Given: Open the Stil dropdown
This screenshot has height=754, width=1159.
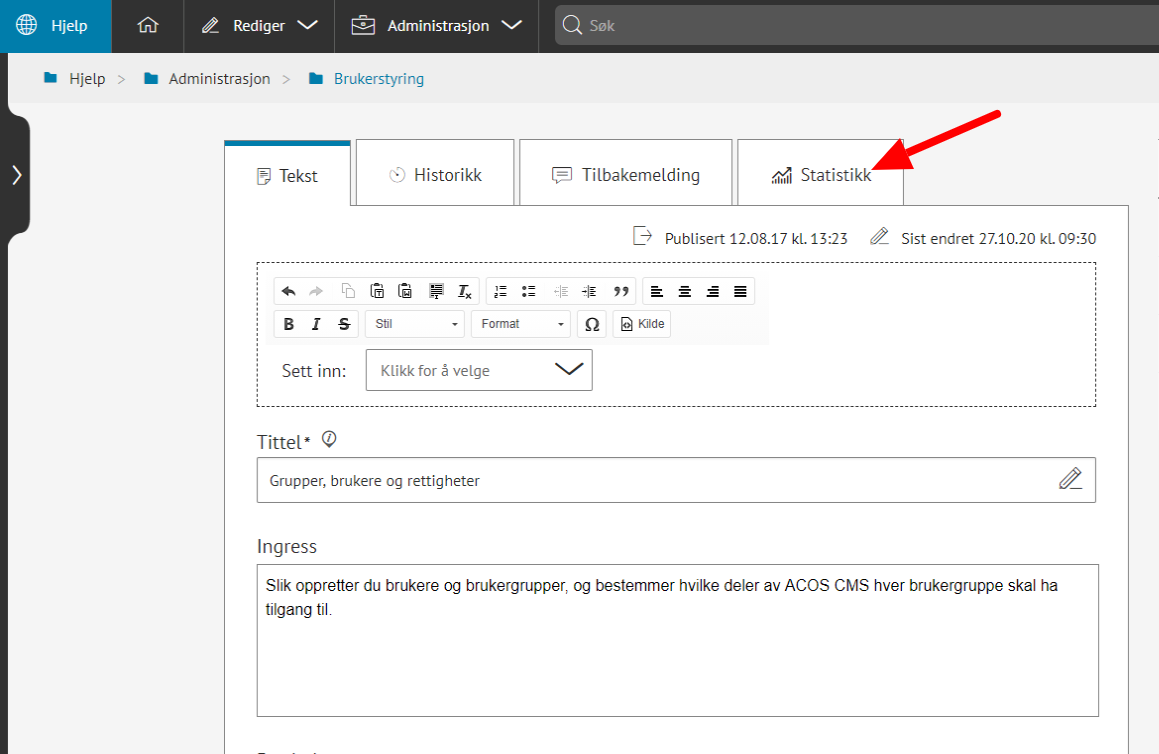Looking at the screenshot, I should [x=415, y=324].
